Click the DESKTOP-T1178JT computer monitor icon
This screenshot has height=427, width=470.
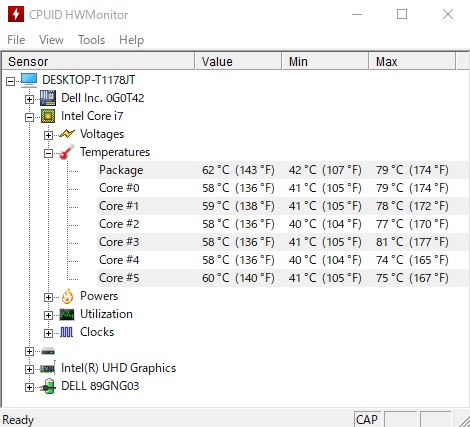(x=29, y=80)
